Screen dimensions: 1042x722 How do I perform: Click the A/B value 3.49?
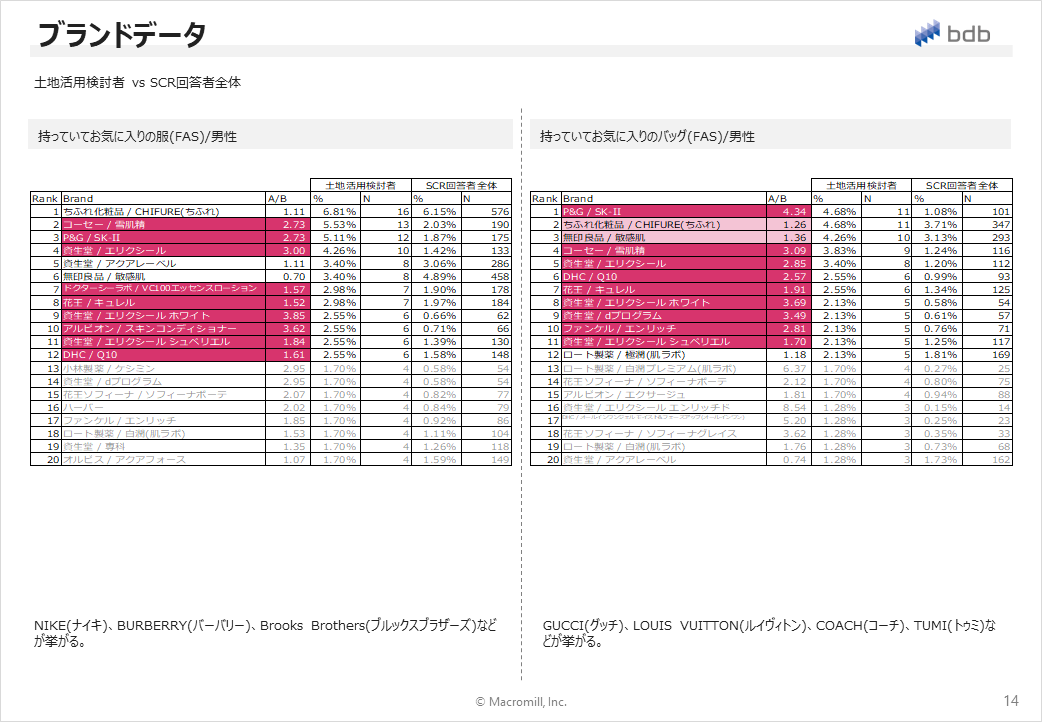(x=789, y=316)
